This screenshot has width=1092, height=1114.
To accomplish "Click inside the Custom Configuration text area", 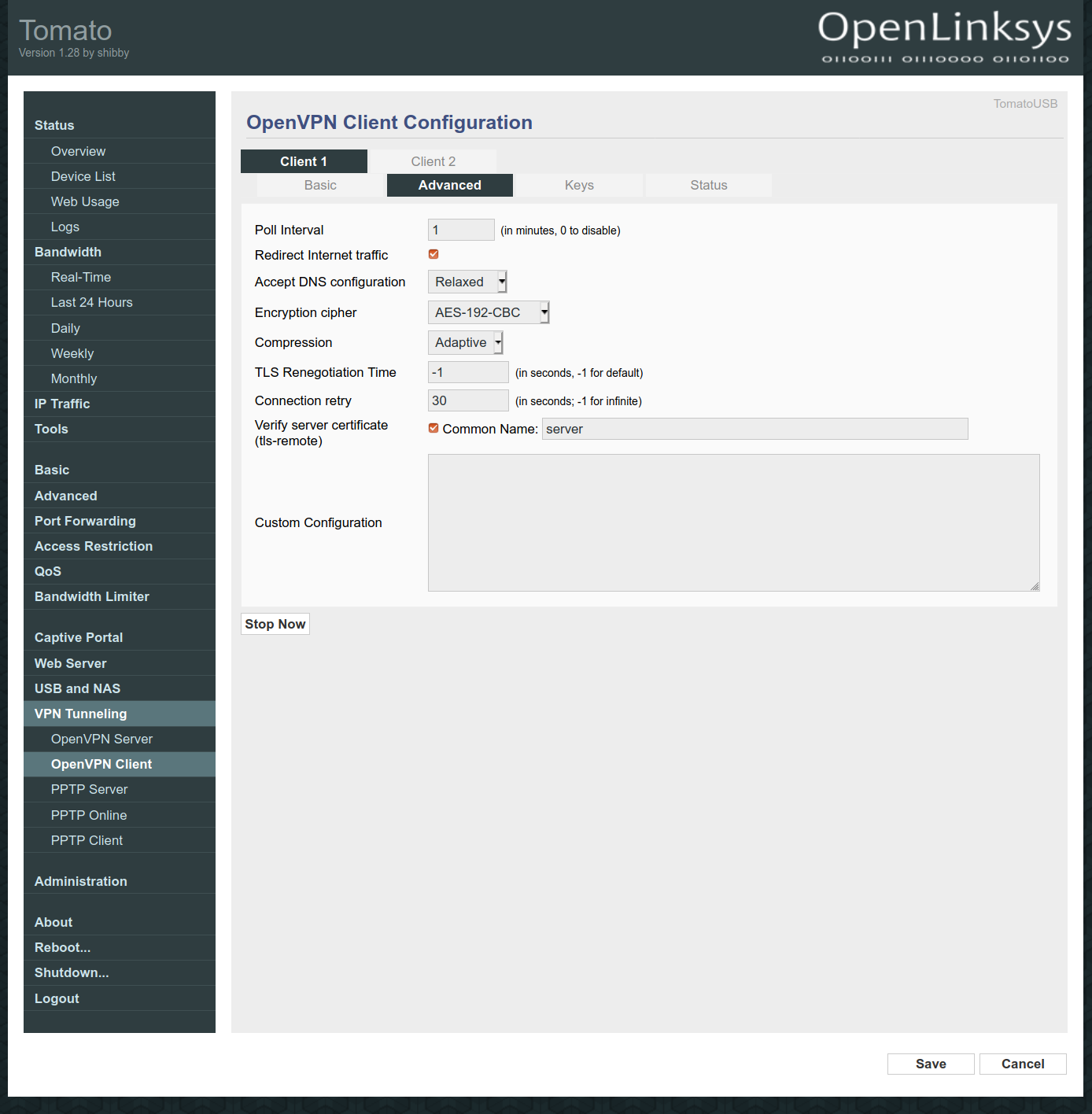I will pyautogui.click(x=732, y=522).
